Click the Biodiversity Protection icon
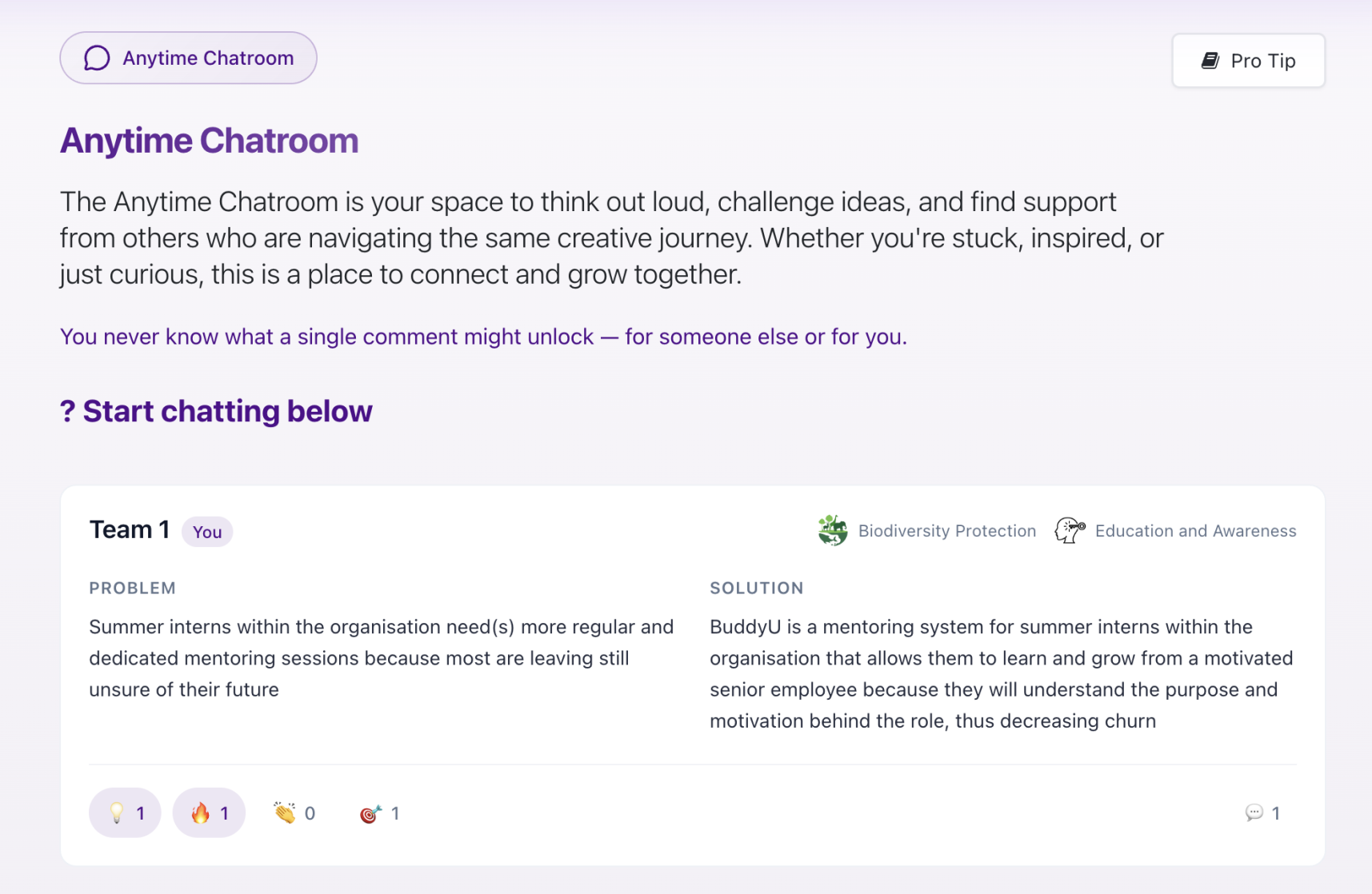The image size is (1372, 894). [x=833, y=530]
